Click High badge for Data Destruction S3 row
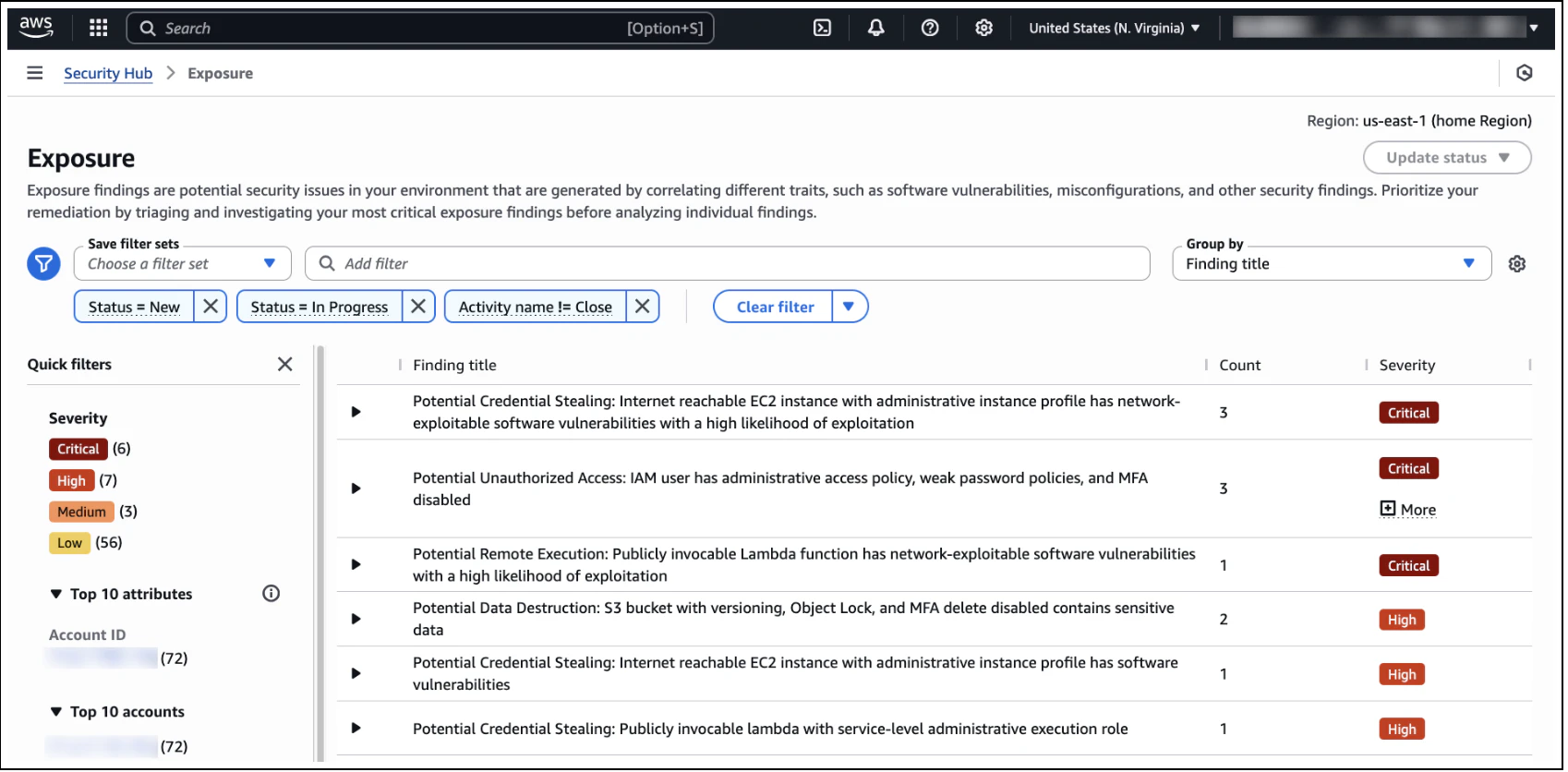The height and width of the screenshot is (772, 1568). click(x=1403, y=621)
